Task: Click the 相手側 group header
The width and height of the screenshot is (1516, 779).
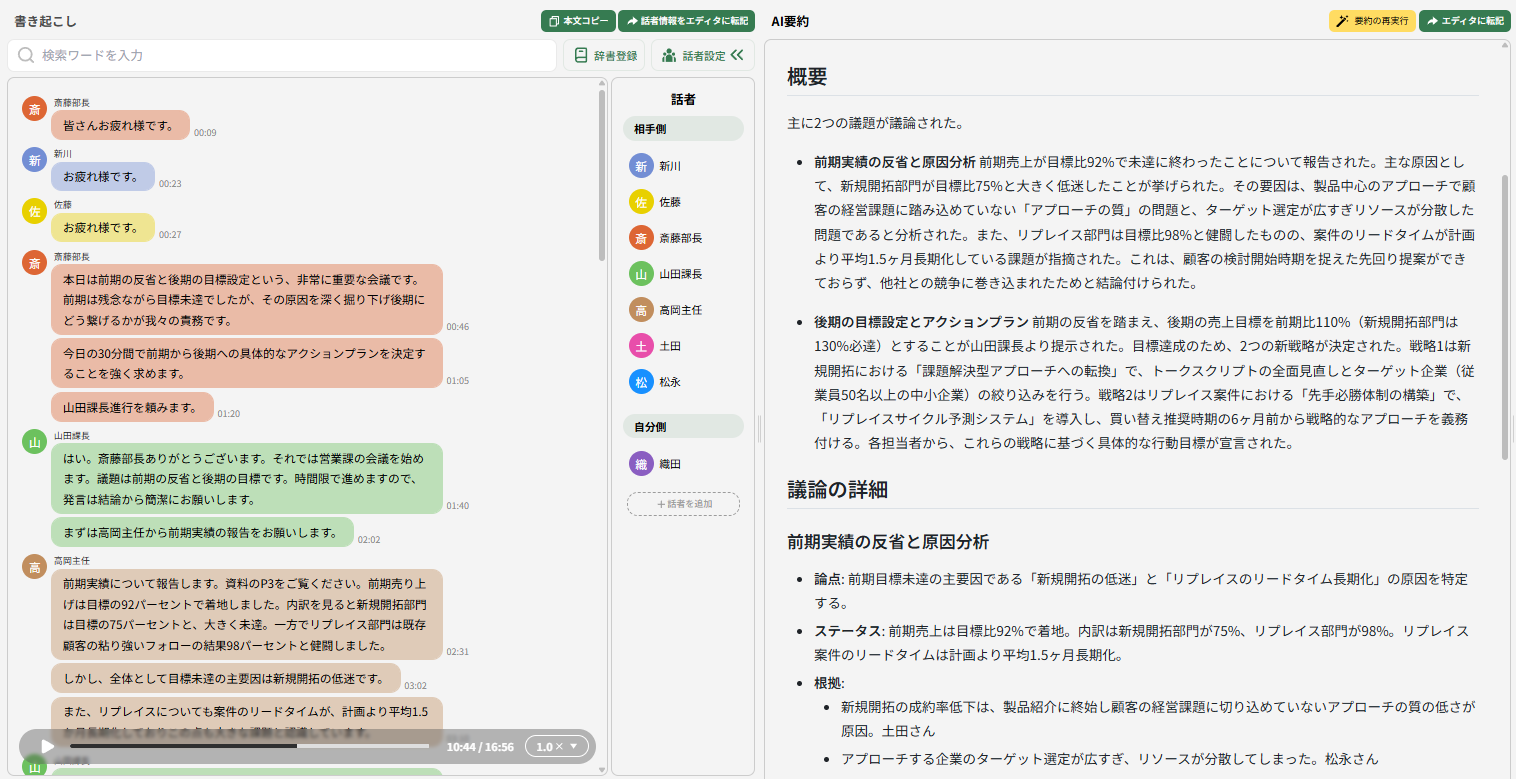Action: pos(683,129)
